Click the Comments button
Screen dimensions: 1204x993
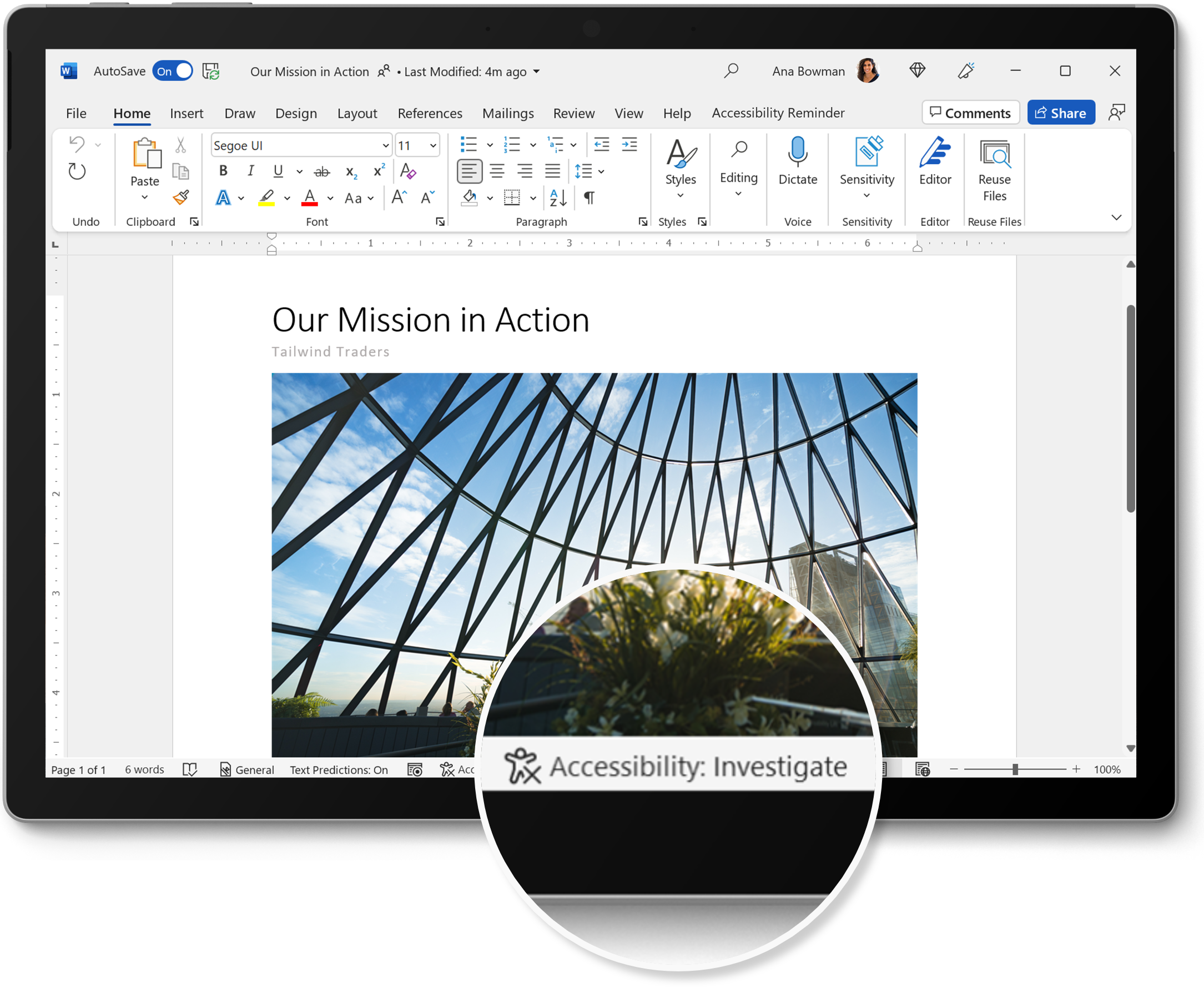[969, 112]
